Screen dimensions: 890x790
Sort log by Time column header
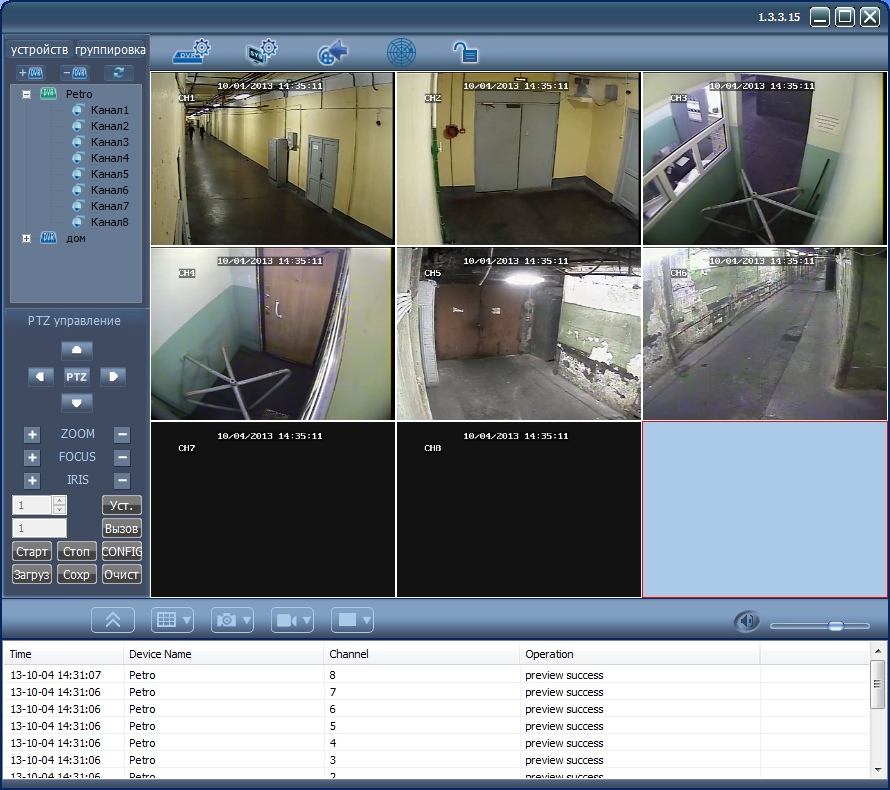(63, 654)
